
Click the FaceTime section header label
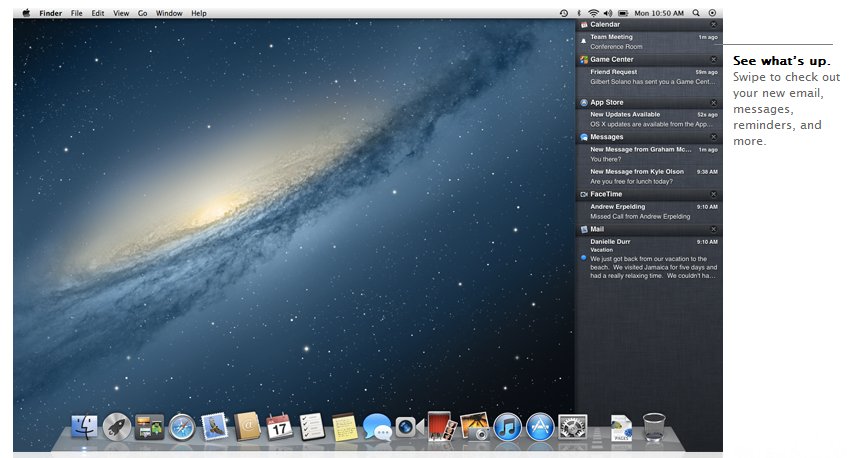tap(606, 194)
